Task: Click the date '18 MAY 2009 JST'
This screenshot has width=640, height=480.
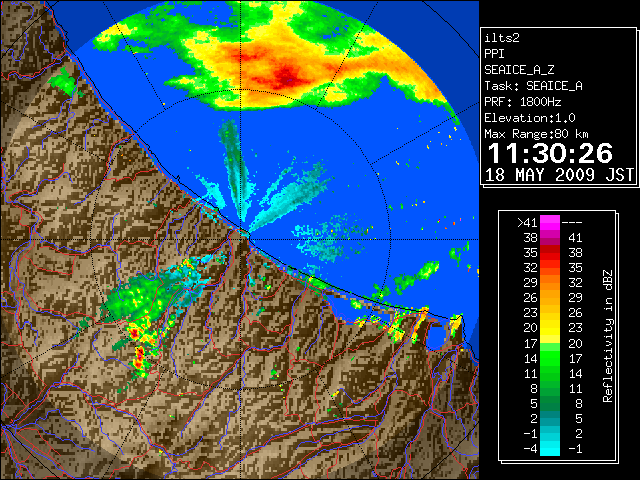Action: (x=559, y=175)
